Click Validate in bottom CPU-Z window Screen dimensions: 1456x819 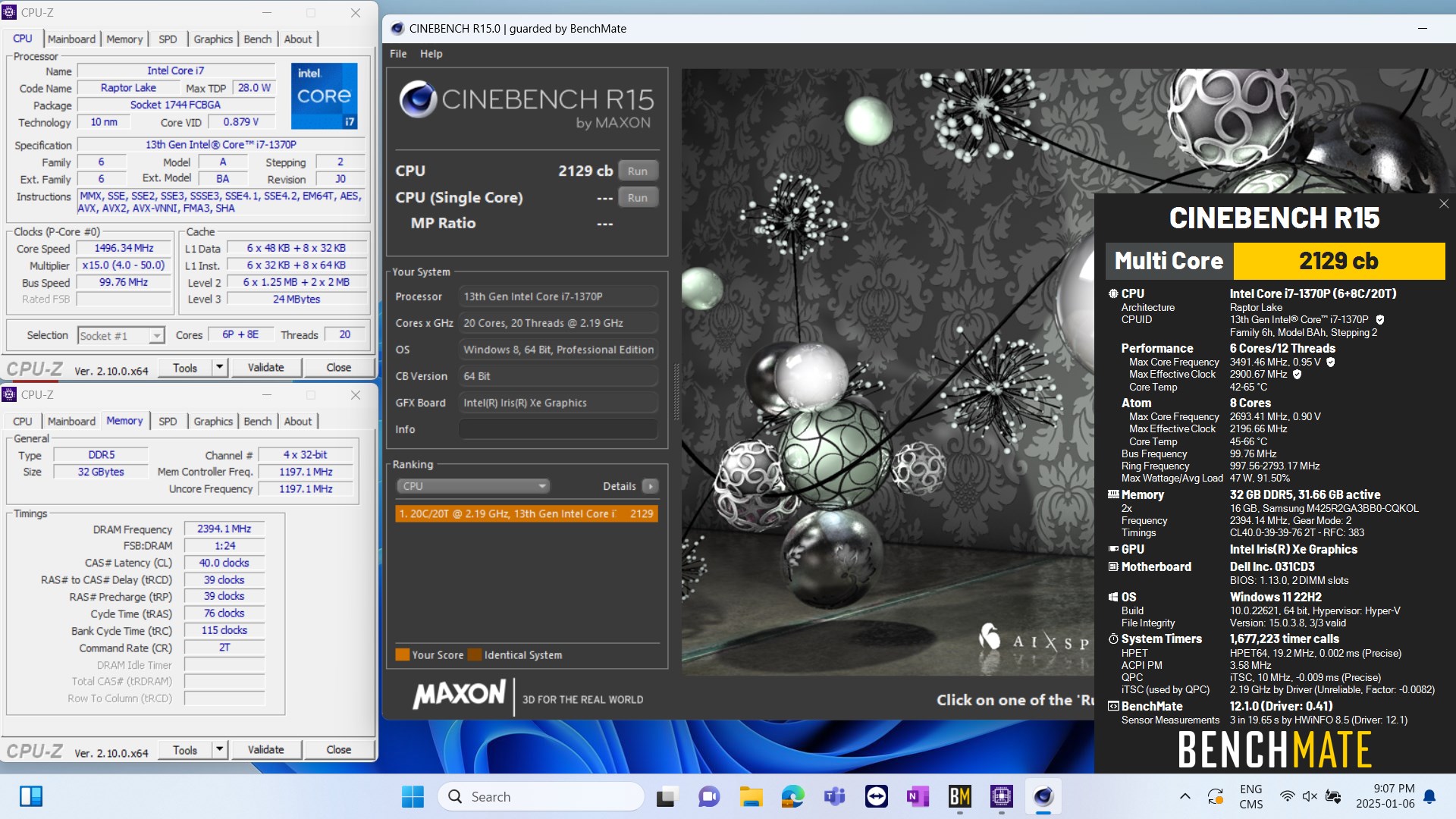265,750
